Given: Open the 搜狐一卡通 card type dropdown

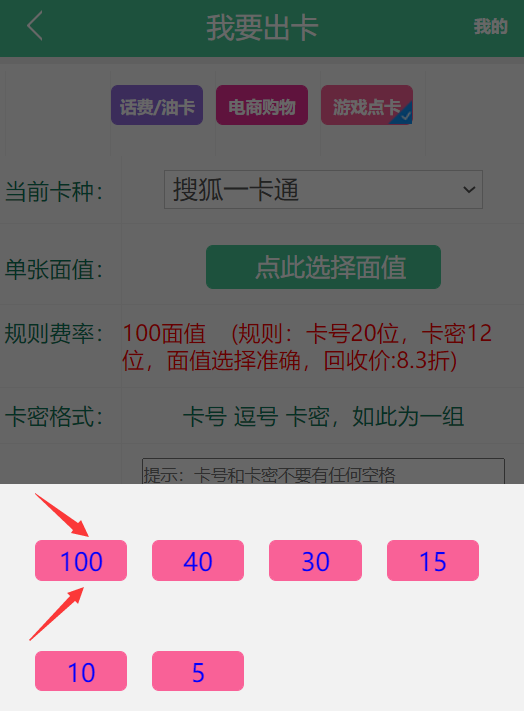Looking at the screenshot, I should (x=323, y=190).
